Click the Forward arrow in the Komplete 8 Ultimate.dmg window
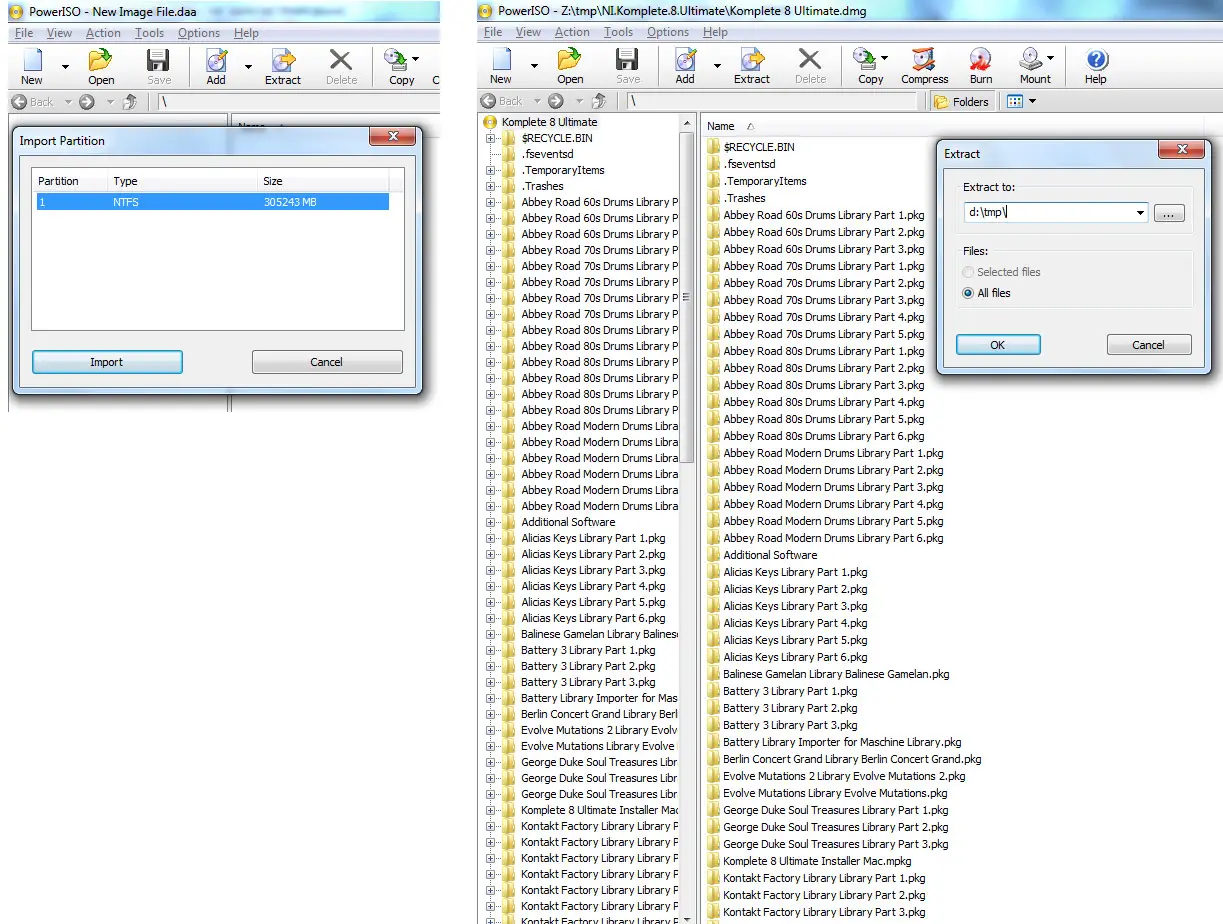The height and width of the screenshot is (924, 1223). (x=556, y=101)
